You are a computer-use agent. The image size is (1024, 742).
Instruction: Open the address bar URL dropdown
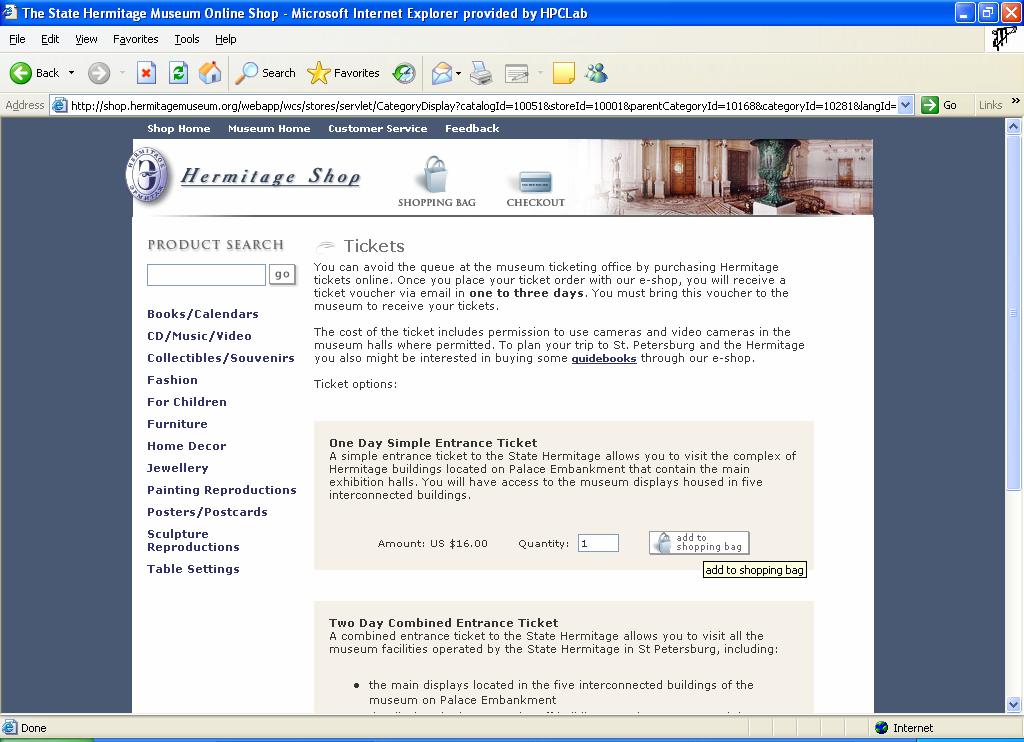pos(905,105)
